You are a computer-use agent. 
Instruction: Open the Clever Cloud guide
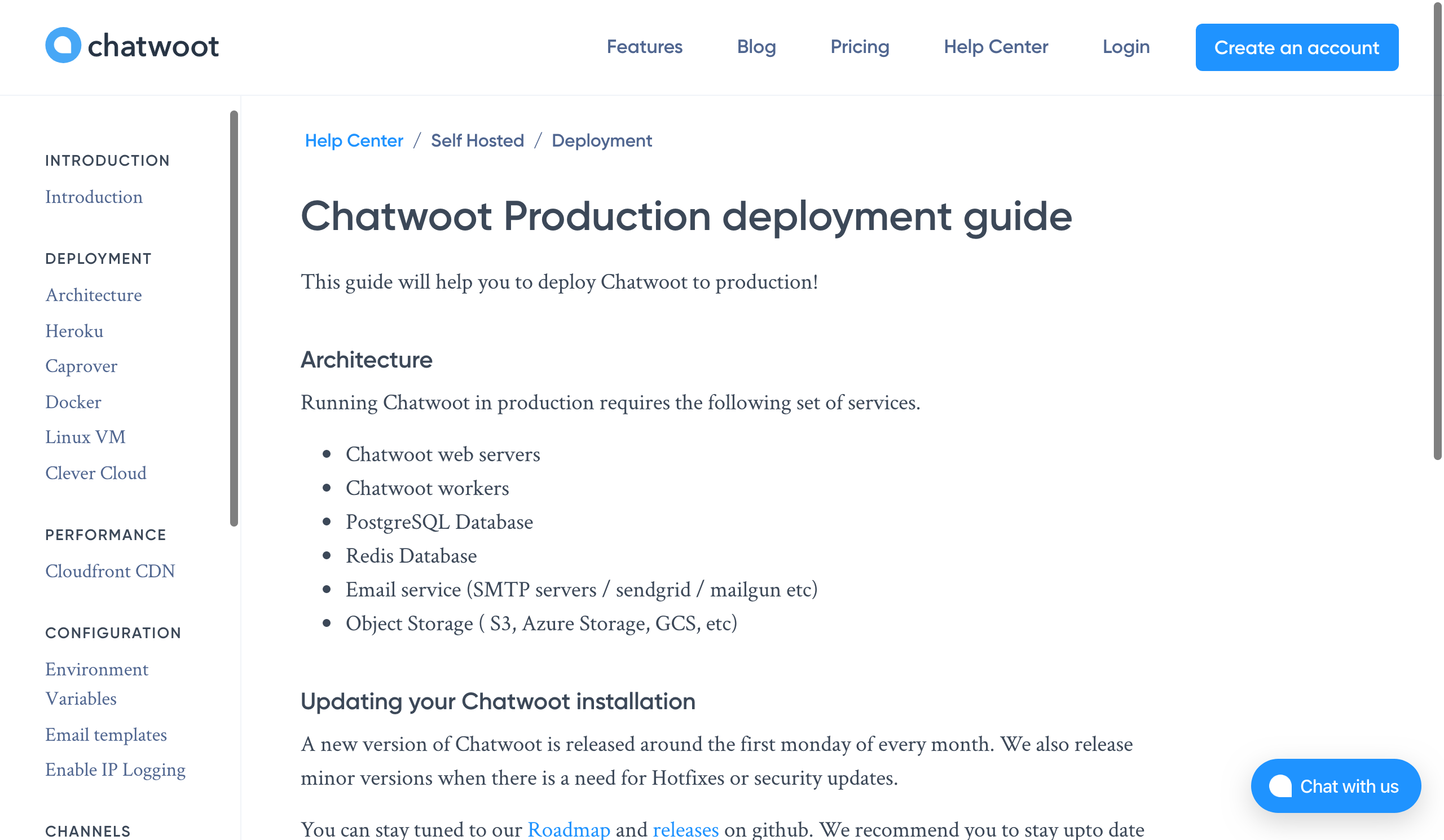(96, 473)
